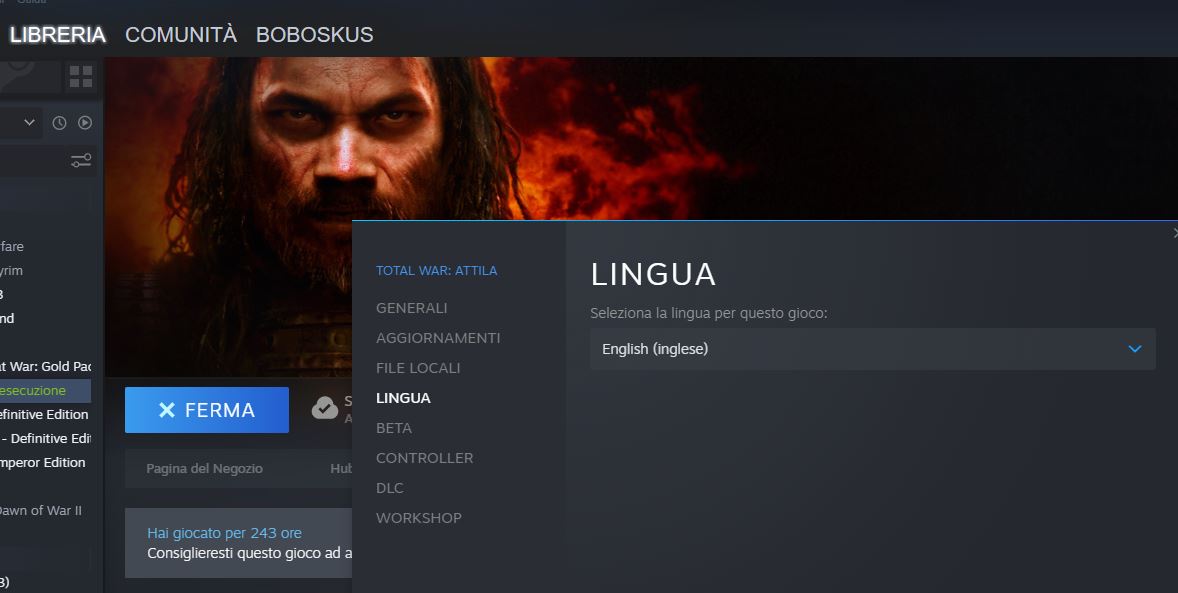Click the blue arrow of language selector

click(x=1134, y=349)
